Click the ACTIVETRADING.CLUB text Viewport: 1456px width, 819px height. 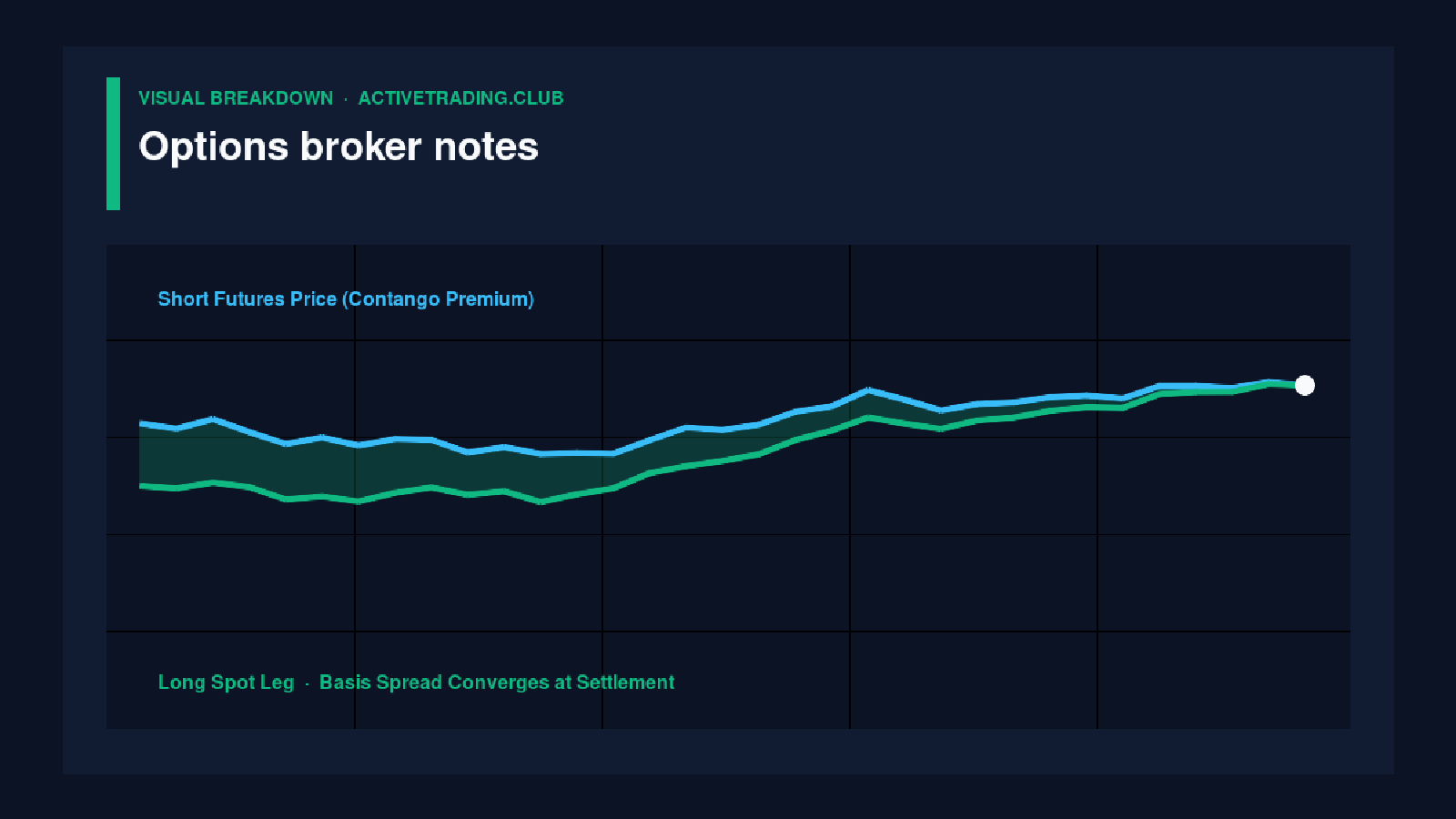(460, 98)
